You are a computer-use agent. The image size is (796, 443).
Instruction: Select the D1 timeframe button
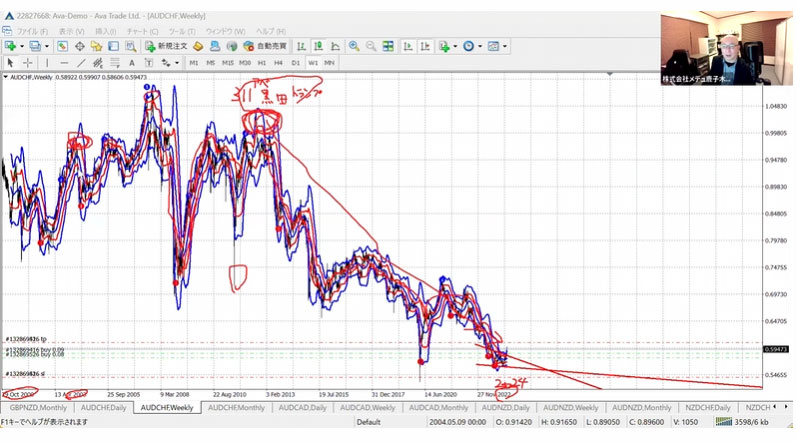tap(296, 62)
